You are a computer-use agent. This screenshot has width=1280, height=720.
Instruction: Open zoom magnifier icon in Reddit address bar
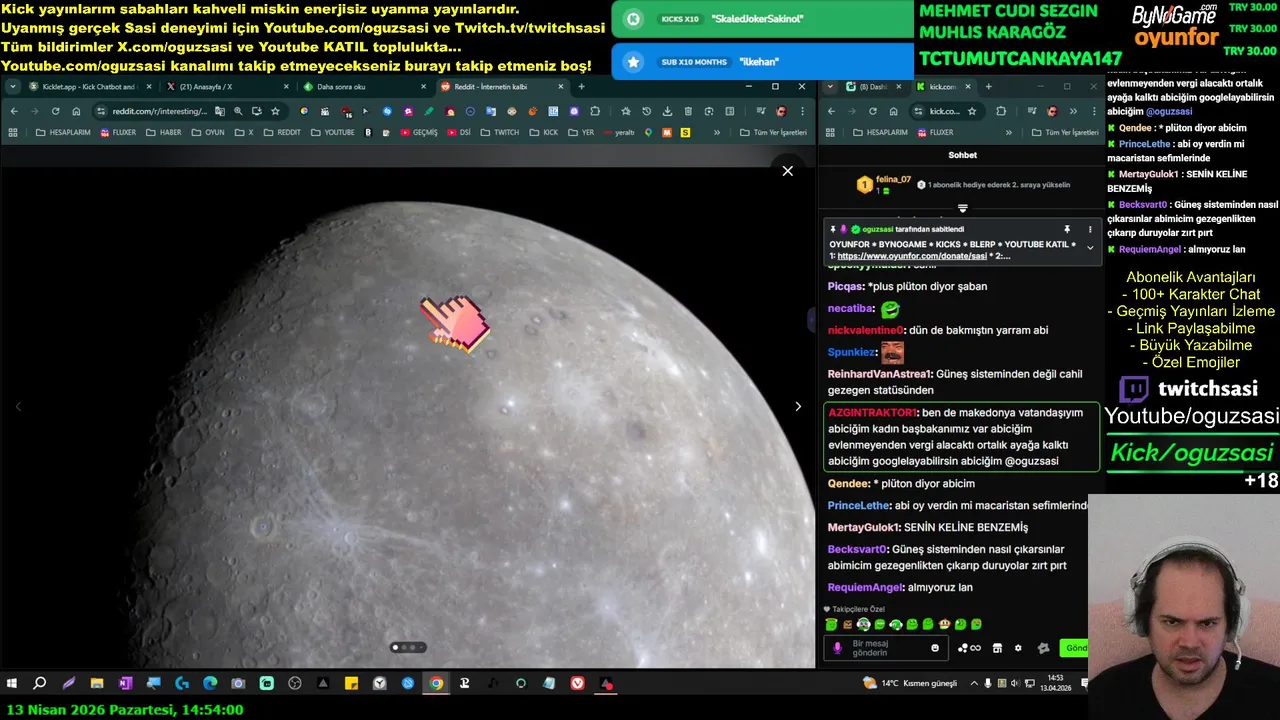click(238, 111)
